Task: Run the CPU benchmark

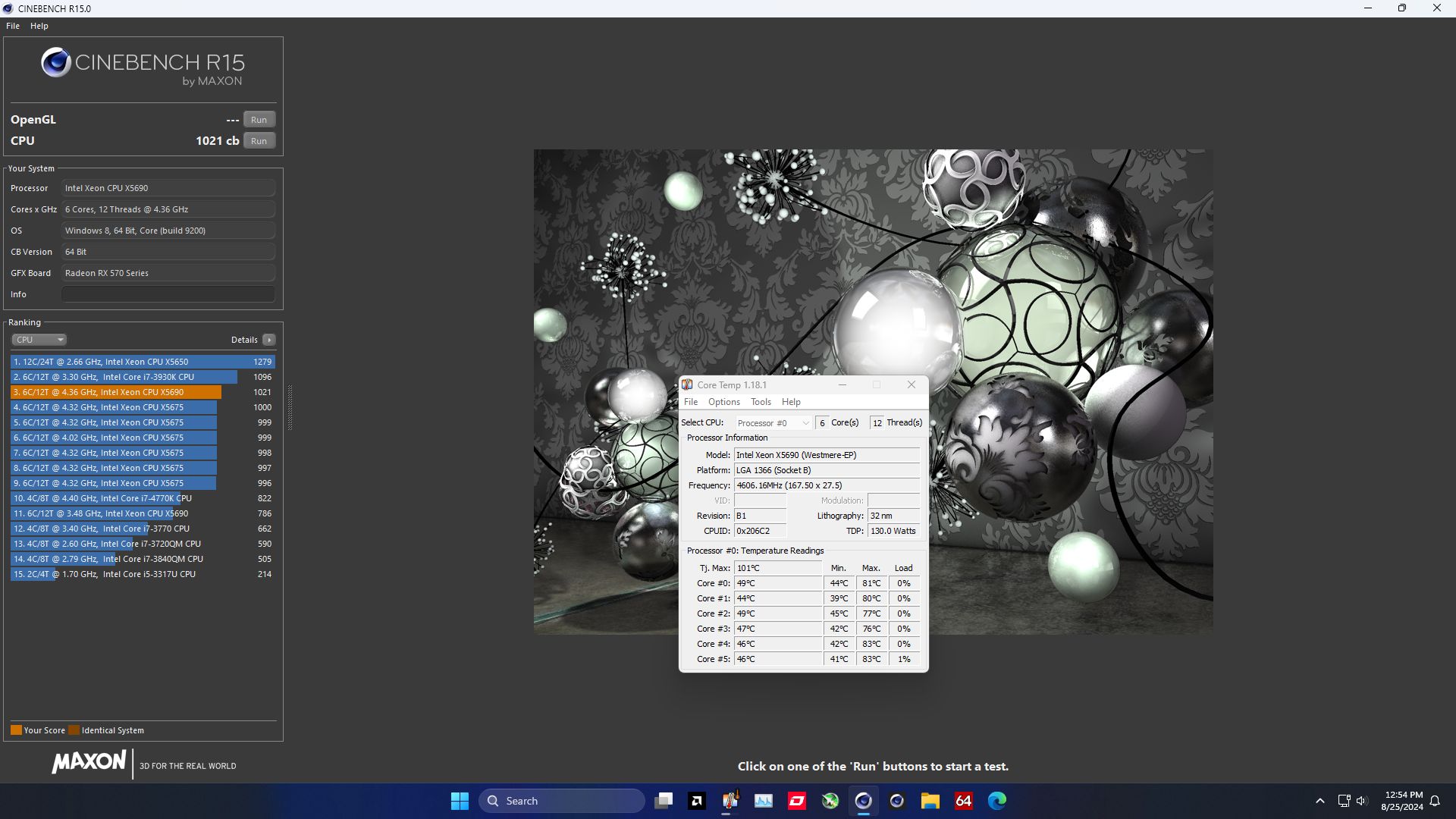Action: (259, 141)
